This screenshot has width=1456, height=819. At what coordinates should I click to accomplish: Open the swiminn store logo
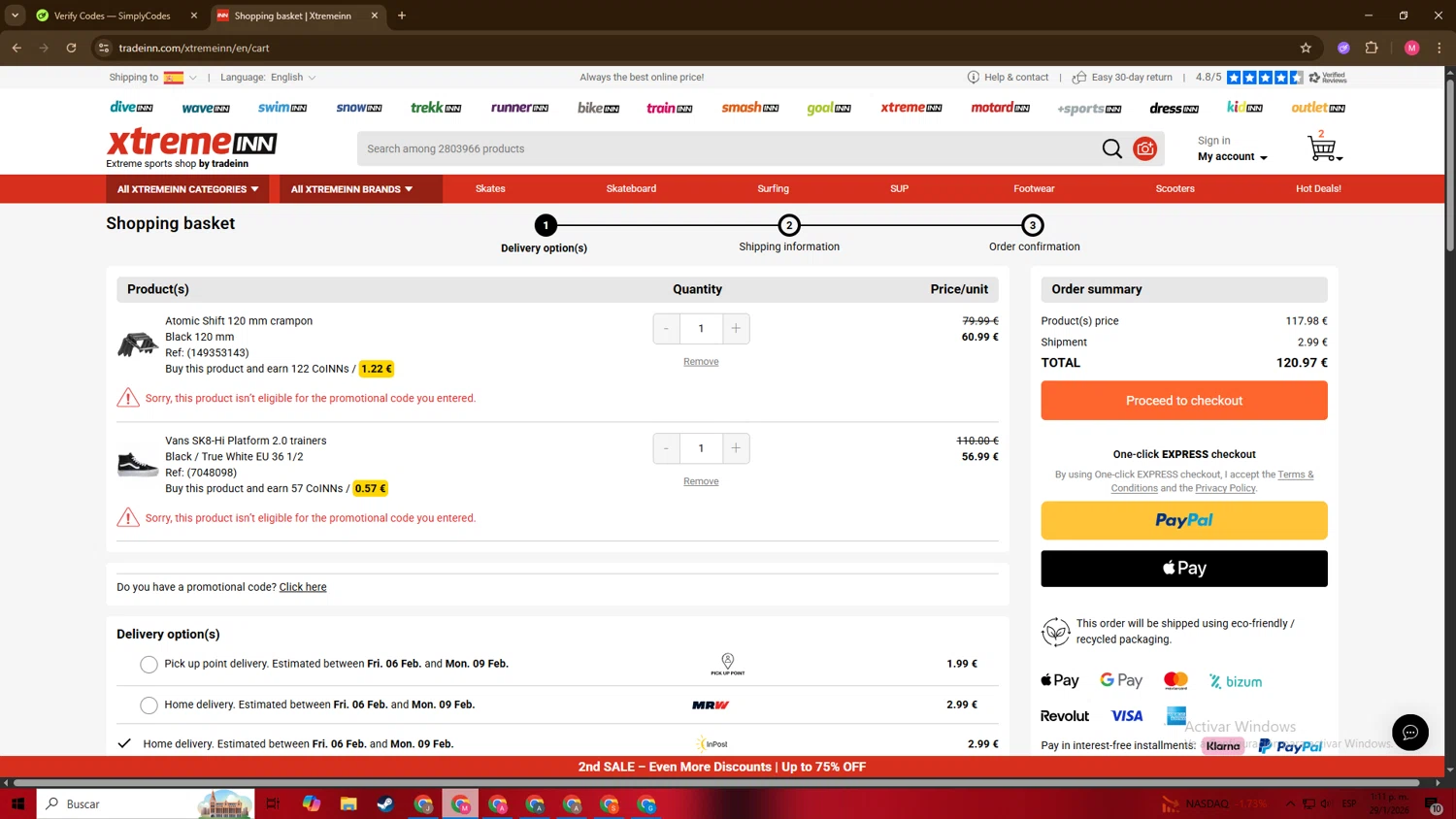tap(282, 108)
